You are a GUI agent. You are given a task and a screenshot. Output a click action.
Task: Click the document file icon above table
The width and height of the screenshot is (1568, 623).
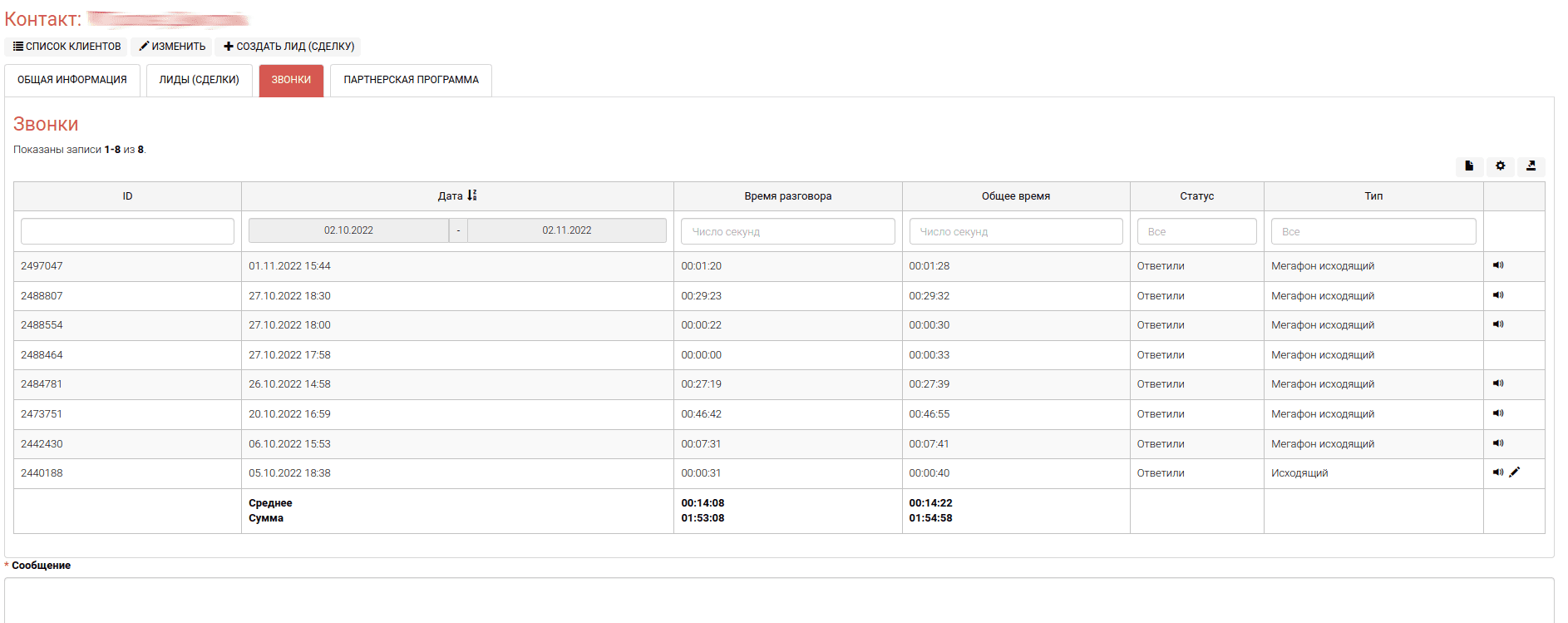[x=1469, y=166]
